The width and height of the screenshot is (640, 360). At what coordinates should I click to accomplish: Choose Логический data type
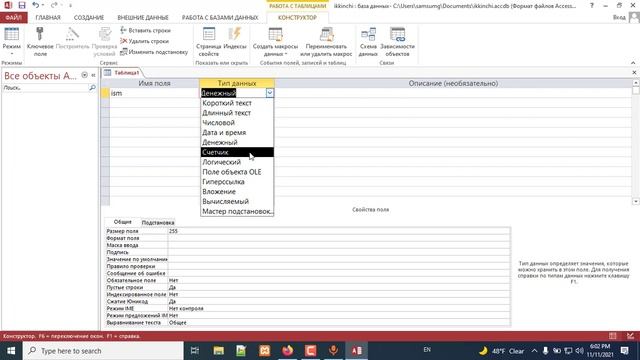tap(237, 162)
